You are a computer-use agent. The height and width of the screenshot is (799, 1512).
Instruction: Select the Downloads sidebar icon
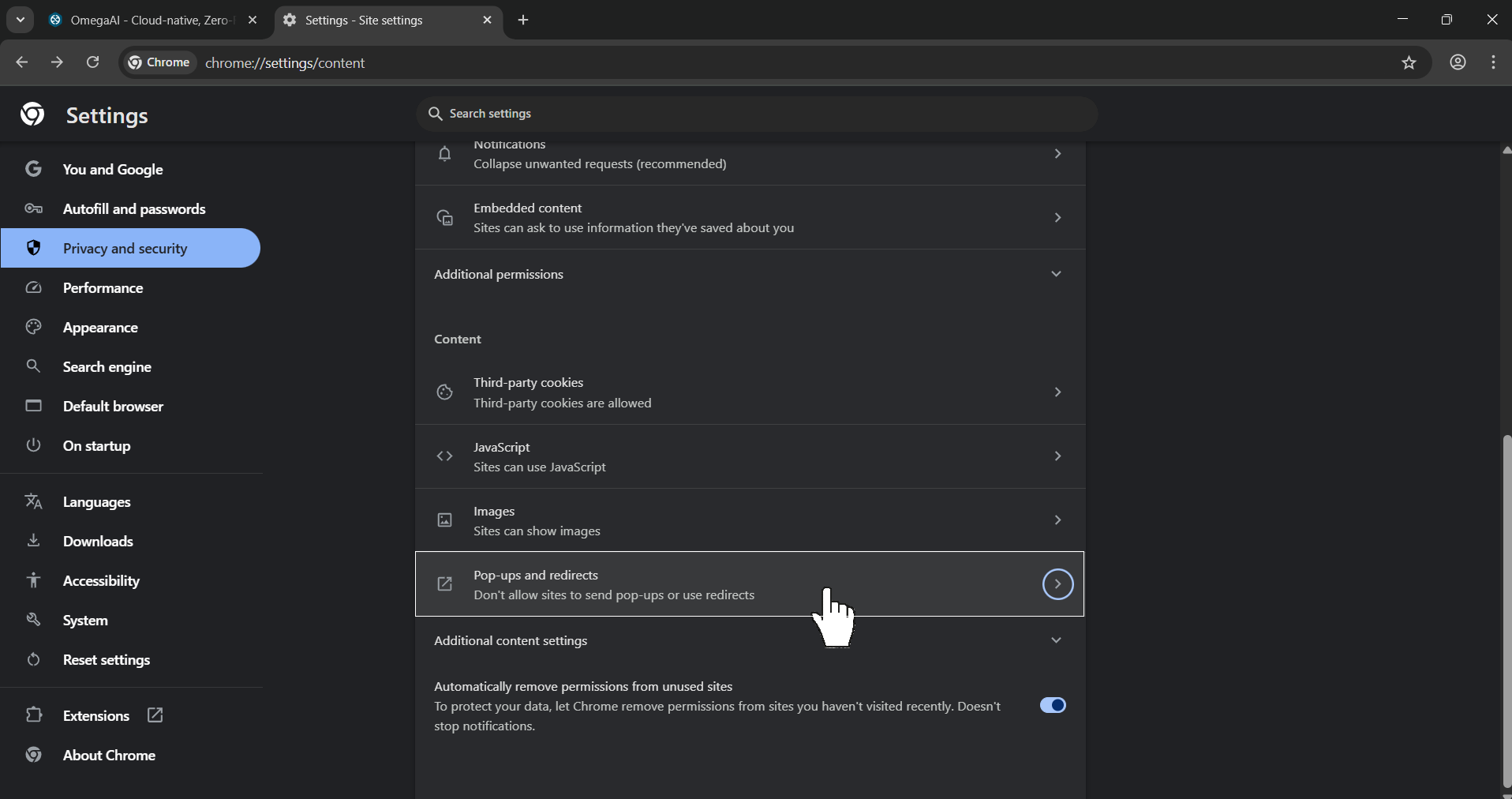point(33,542)
